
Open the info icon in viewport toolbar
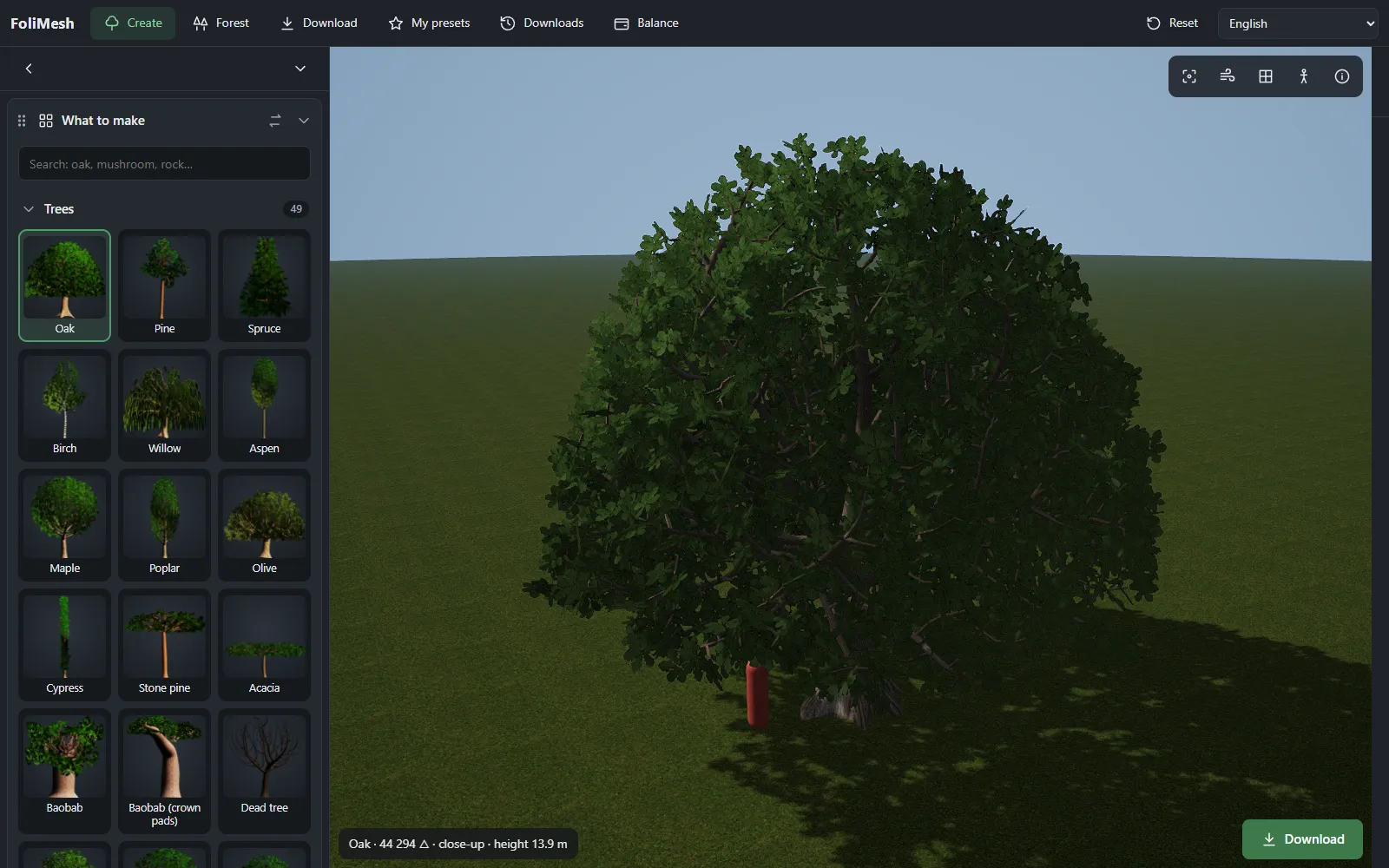tap(1342, 76)
